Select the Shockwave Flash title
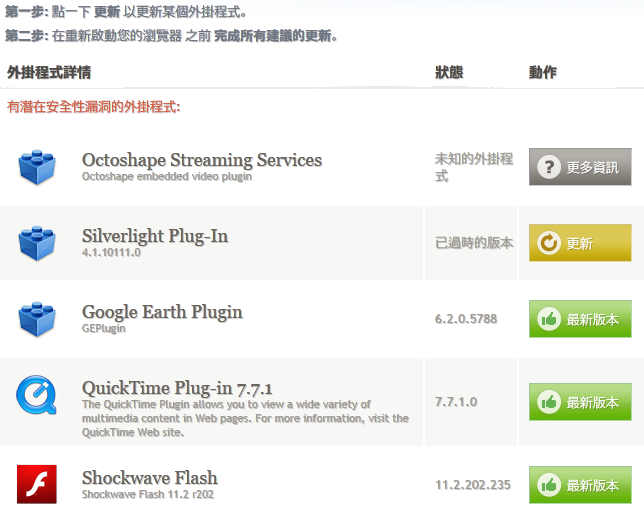 tap(150, 478)
